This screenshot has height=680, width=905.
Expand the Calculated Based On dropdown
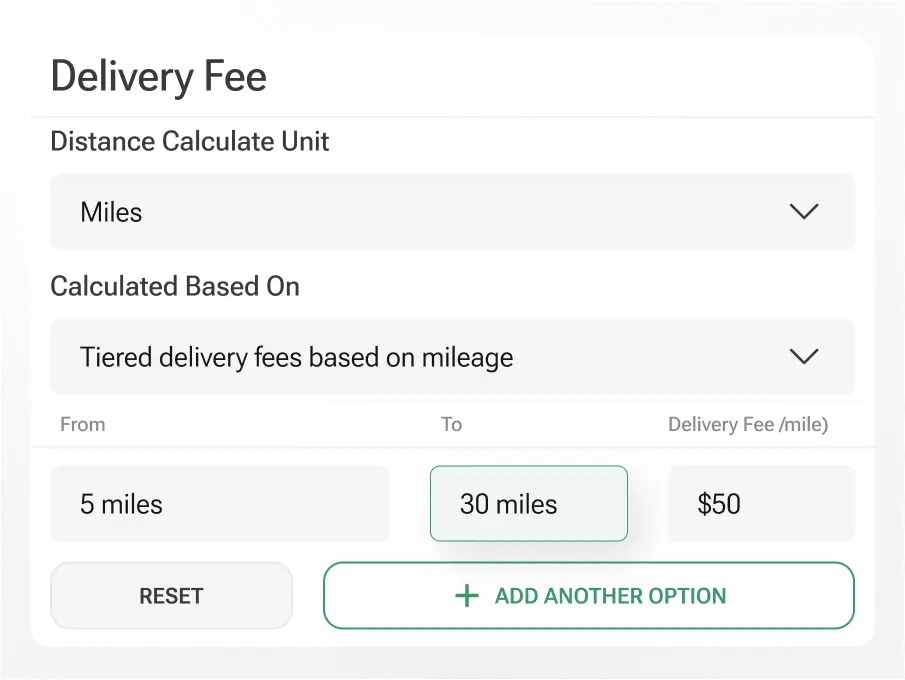click(x=452, y=357)
